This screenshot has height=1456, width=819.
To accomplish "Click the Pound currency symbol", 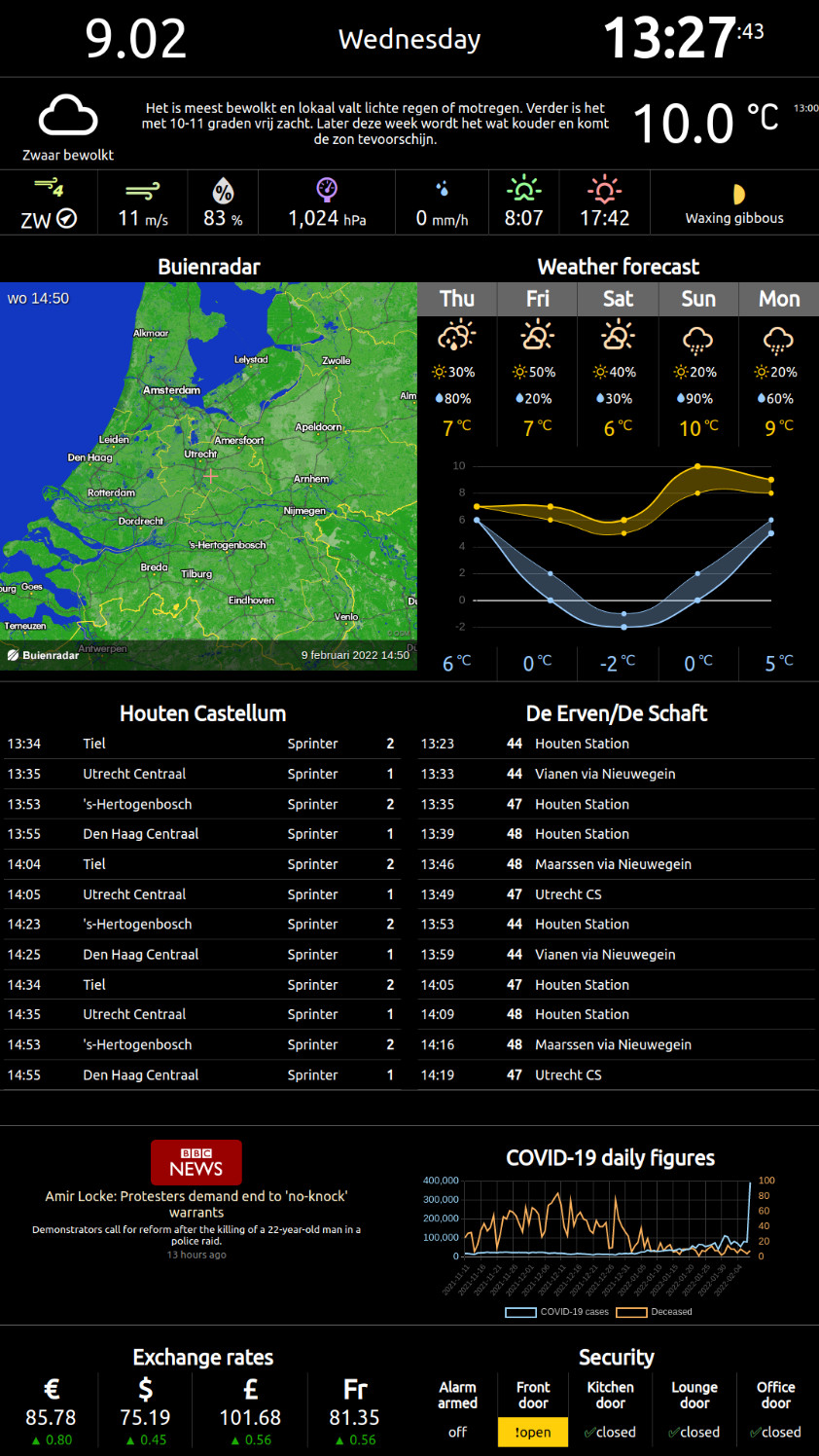I will (250, 1389).
